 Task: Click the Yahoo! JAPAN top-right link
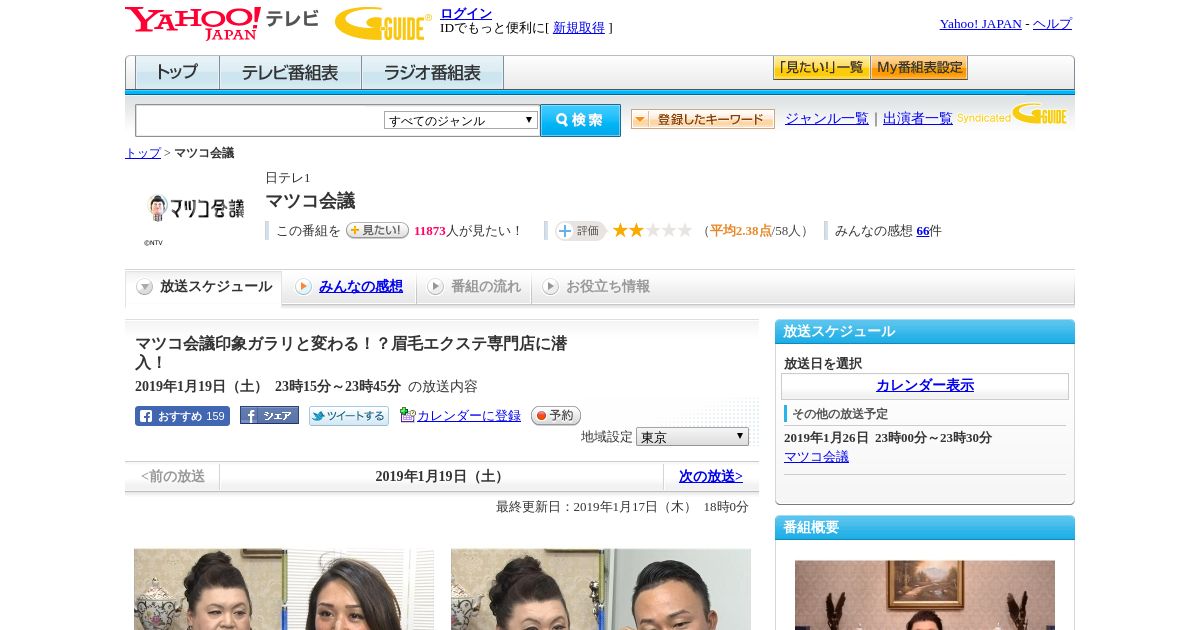(981, 24)
